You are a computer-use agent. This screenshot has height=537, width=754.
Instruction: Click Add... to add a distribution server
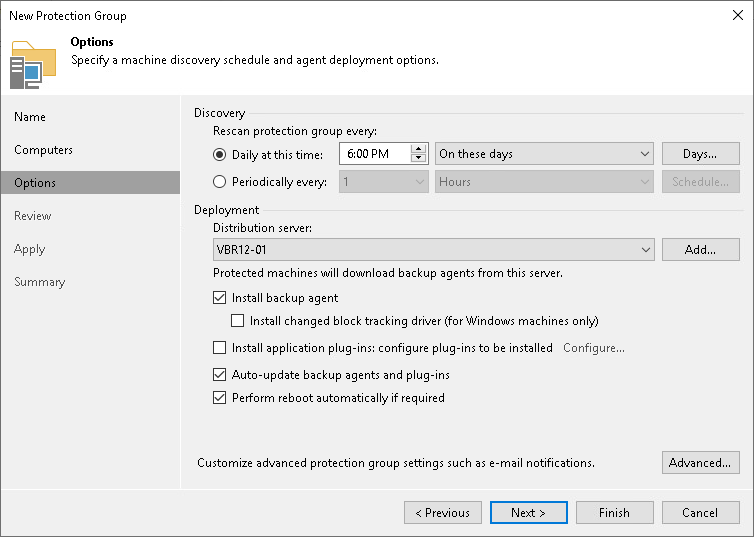pos(700,249)
